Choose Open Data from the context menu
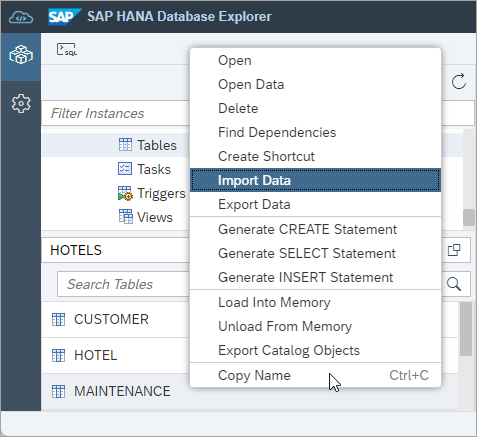The height and width of the screenshot is (437, 477). point(315,84)
